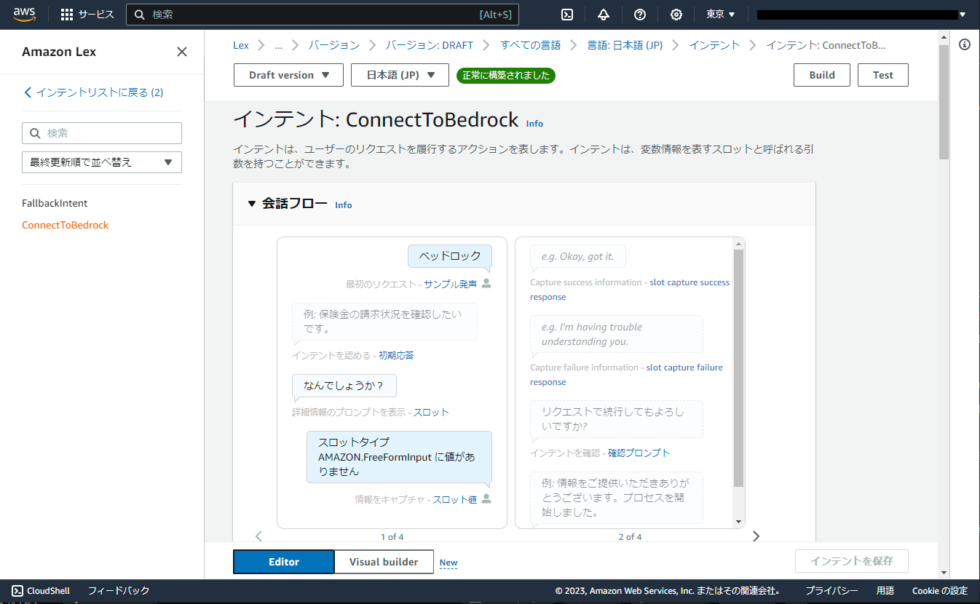Viewport: 980px width, 604px height.
Task: Open CloudShell from the bottom status bar
Action: (x=40, y=590)
